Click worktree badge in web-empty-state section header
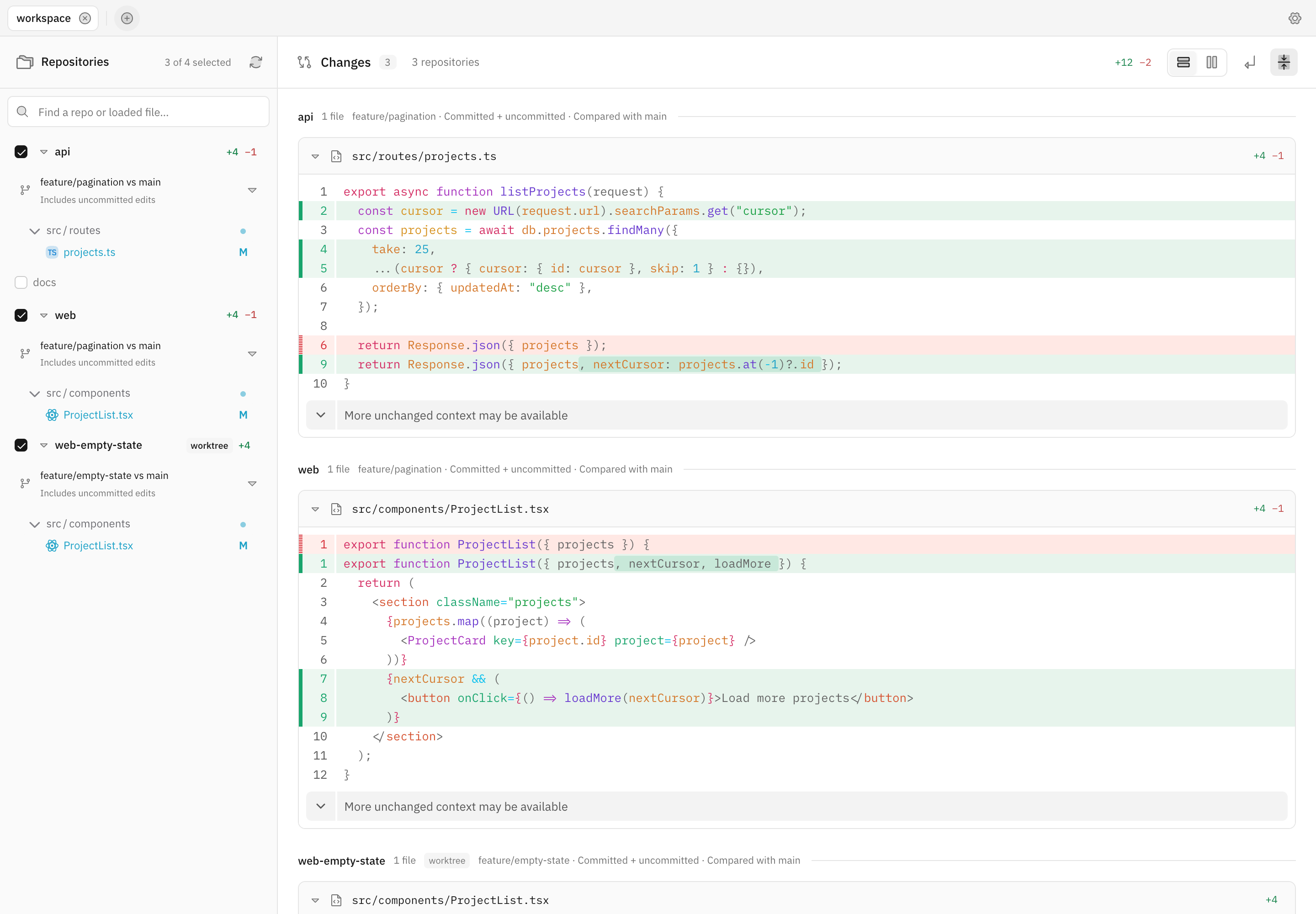Viewport: 1316px width, 914px height. (447, 860)
